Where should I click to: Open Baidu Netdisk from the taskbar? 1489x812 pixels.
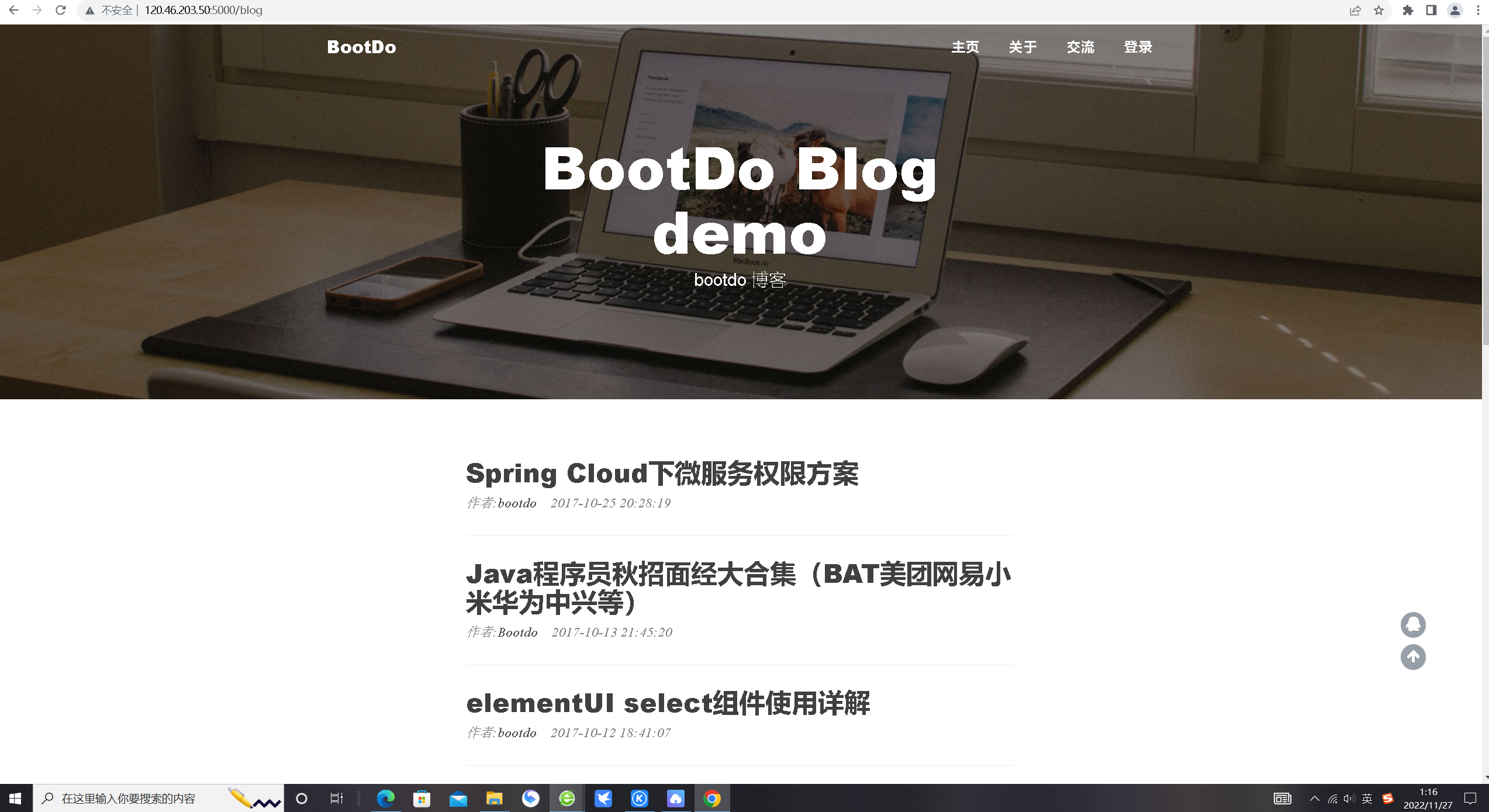pyautogui.click(x=676, y=798)
